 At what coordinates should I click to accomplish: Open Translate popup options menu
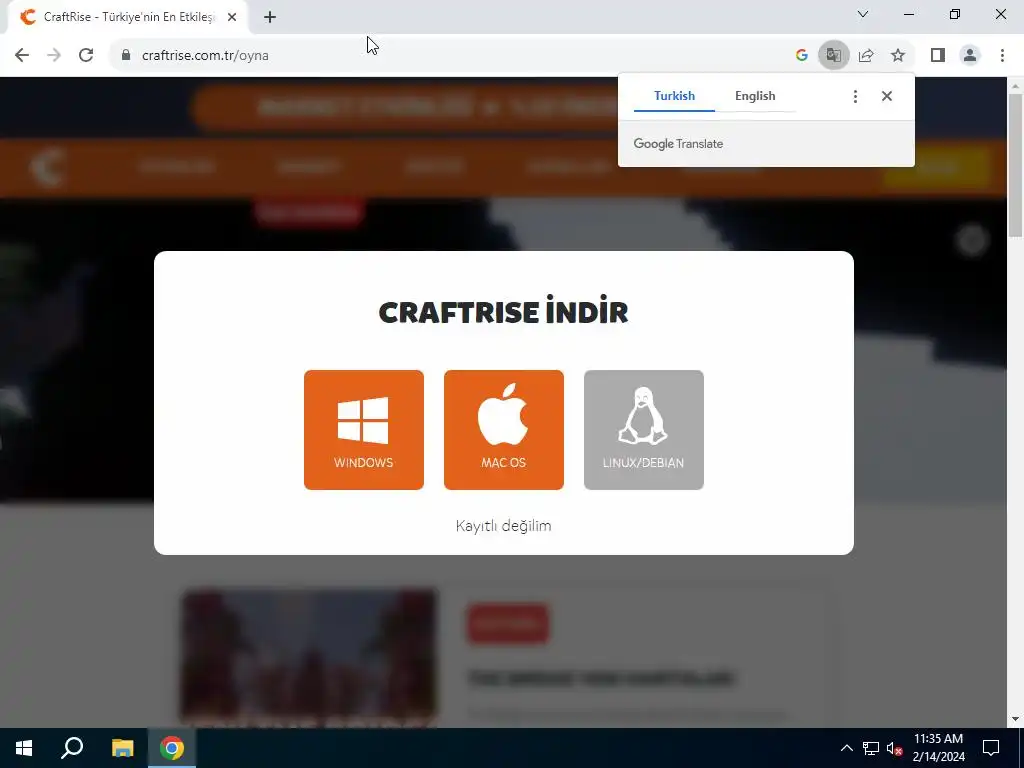click(855, 97)
